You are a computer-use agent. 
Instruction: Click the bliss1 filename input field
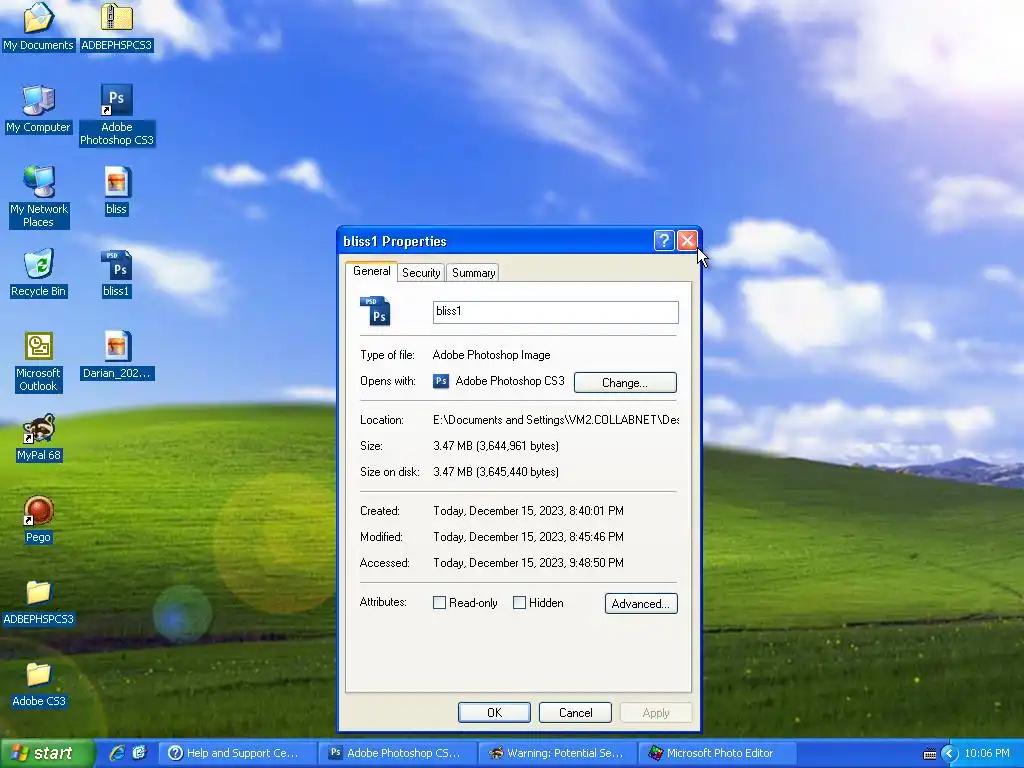pyautogui.click(x=556, y=312)
